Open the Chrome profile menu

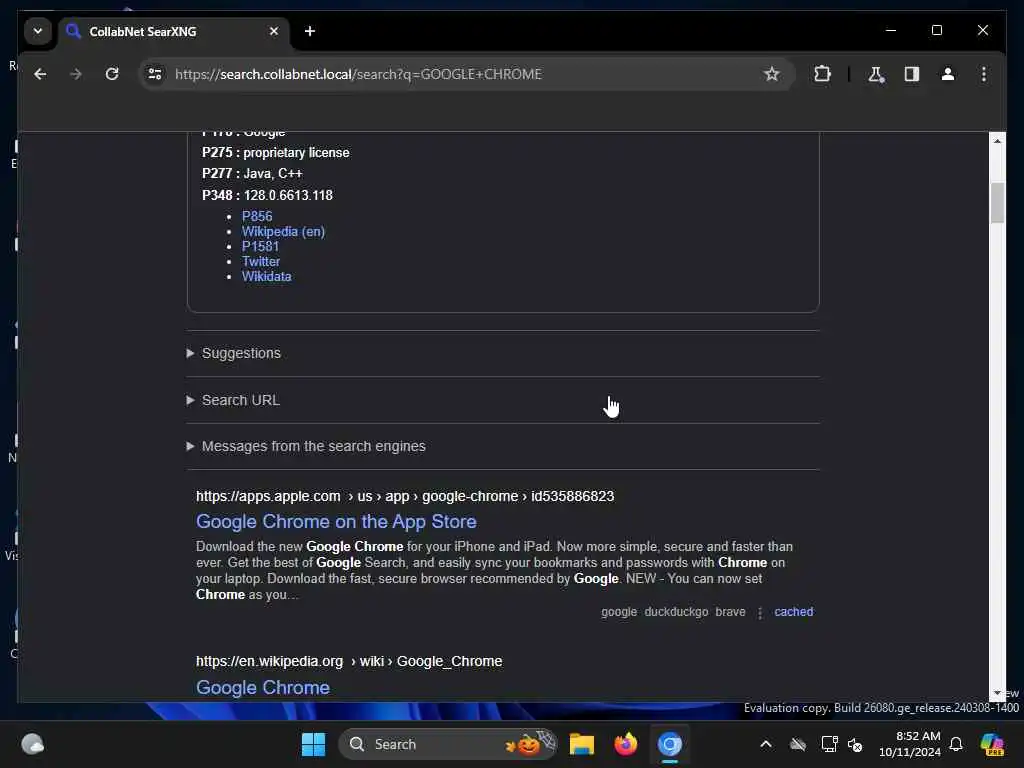click(948, 74)
